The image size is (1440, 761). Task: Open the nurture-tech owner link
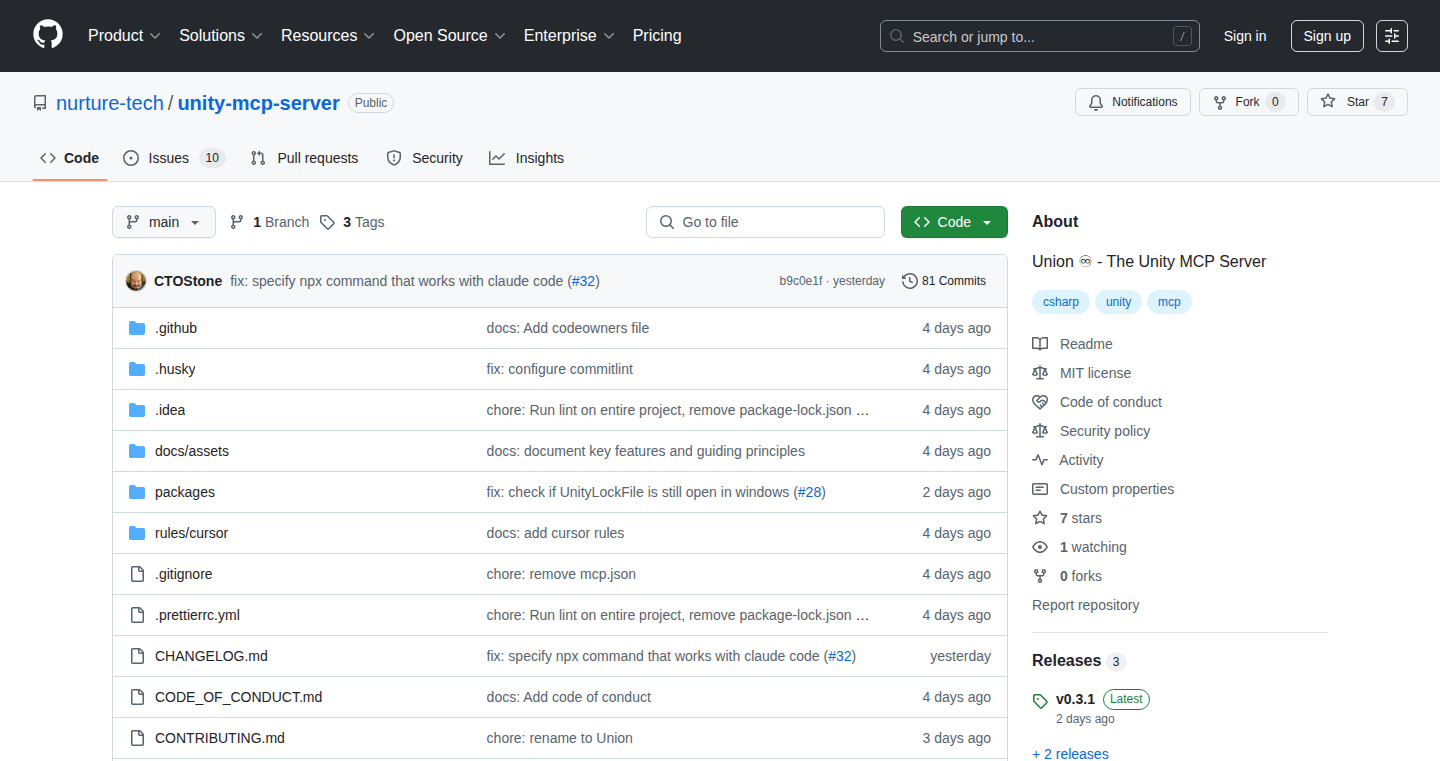click(x=110, y=103)
